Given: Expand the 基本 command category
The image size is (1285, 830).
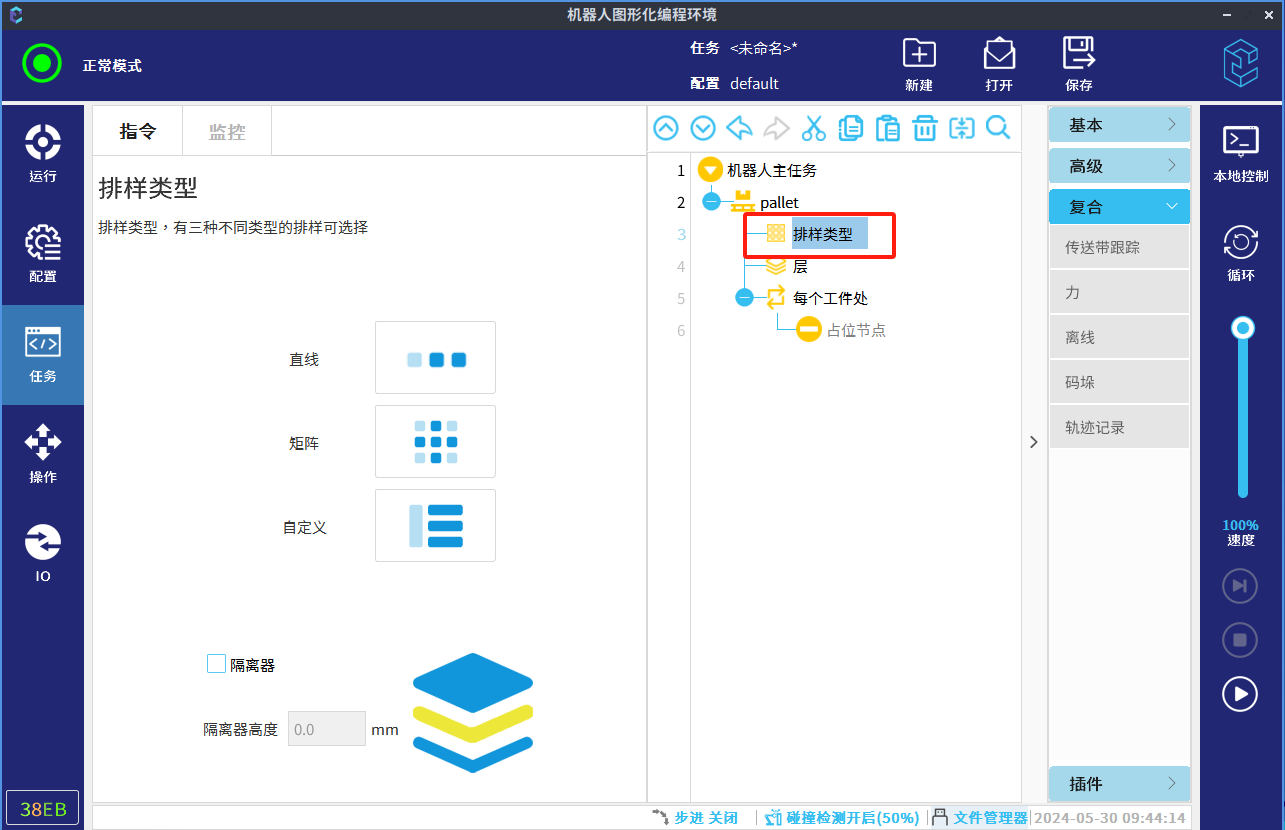Looking at the screenshot, I should click(x=1119, y=125).
